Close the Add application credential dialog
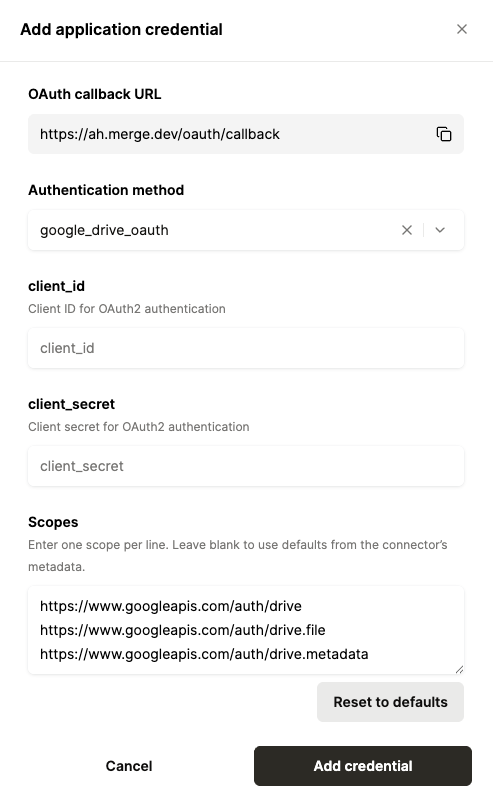 pos(462,29)
